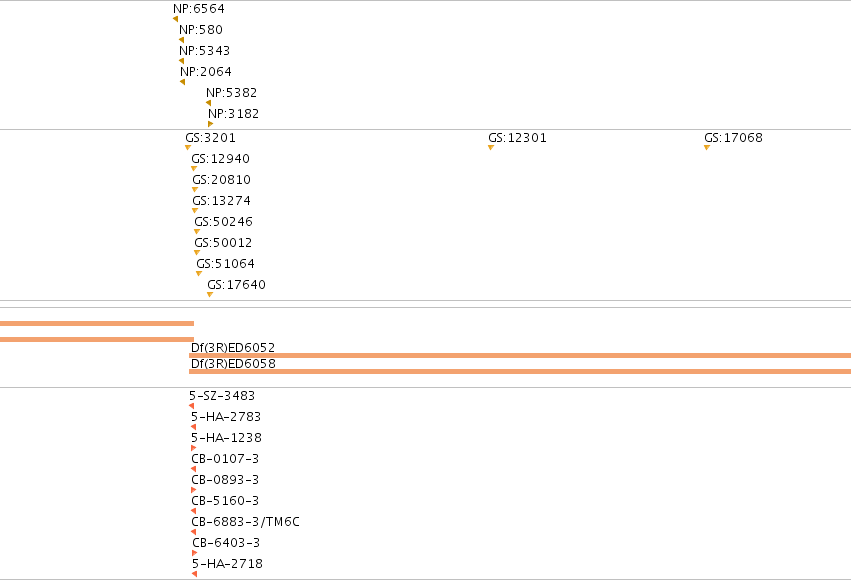This screenshot has width=851, height=580.
Task: Open the 5-SZ-3483 label
Action: (x=222, y=396)
